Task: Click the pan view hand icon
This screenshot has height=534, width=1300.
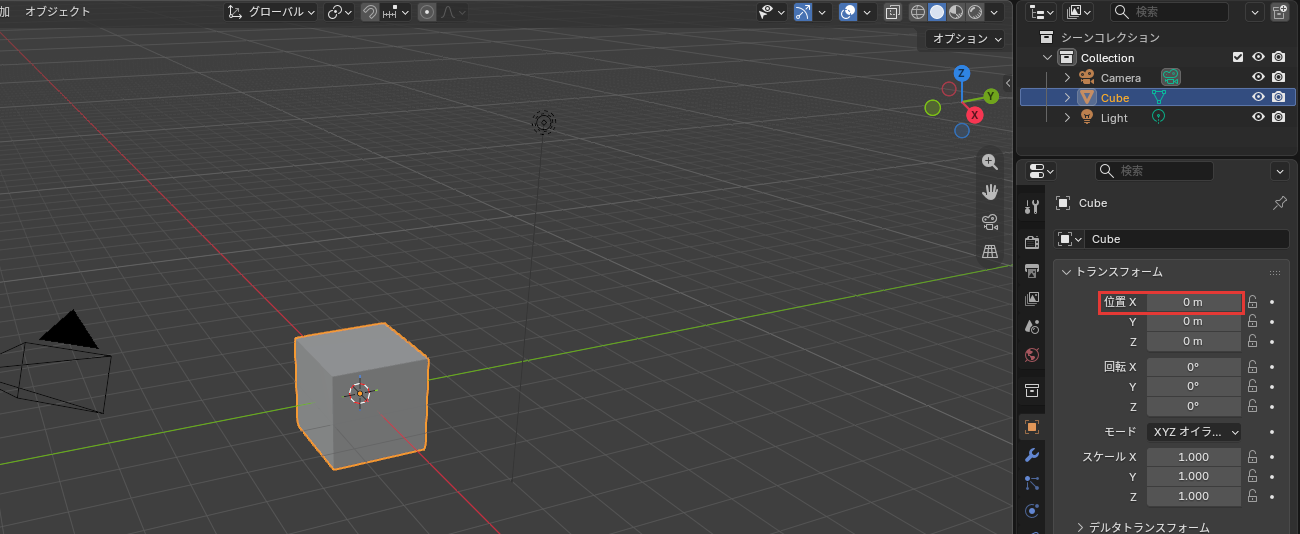Action: pyautogui.click(x=990, y=192)
